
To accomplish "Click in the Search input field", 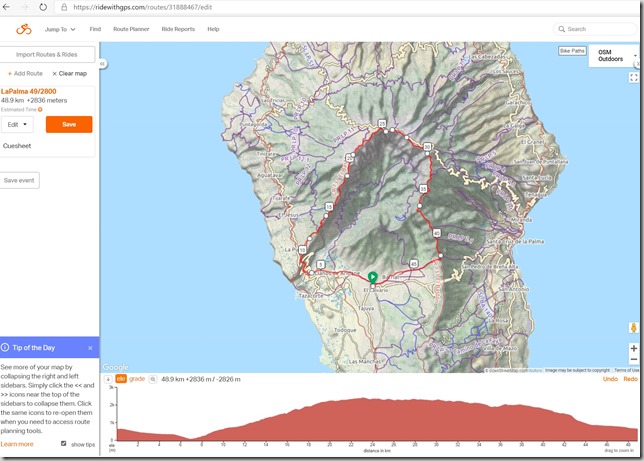I will tap(595, 29).
